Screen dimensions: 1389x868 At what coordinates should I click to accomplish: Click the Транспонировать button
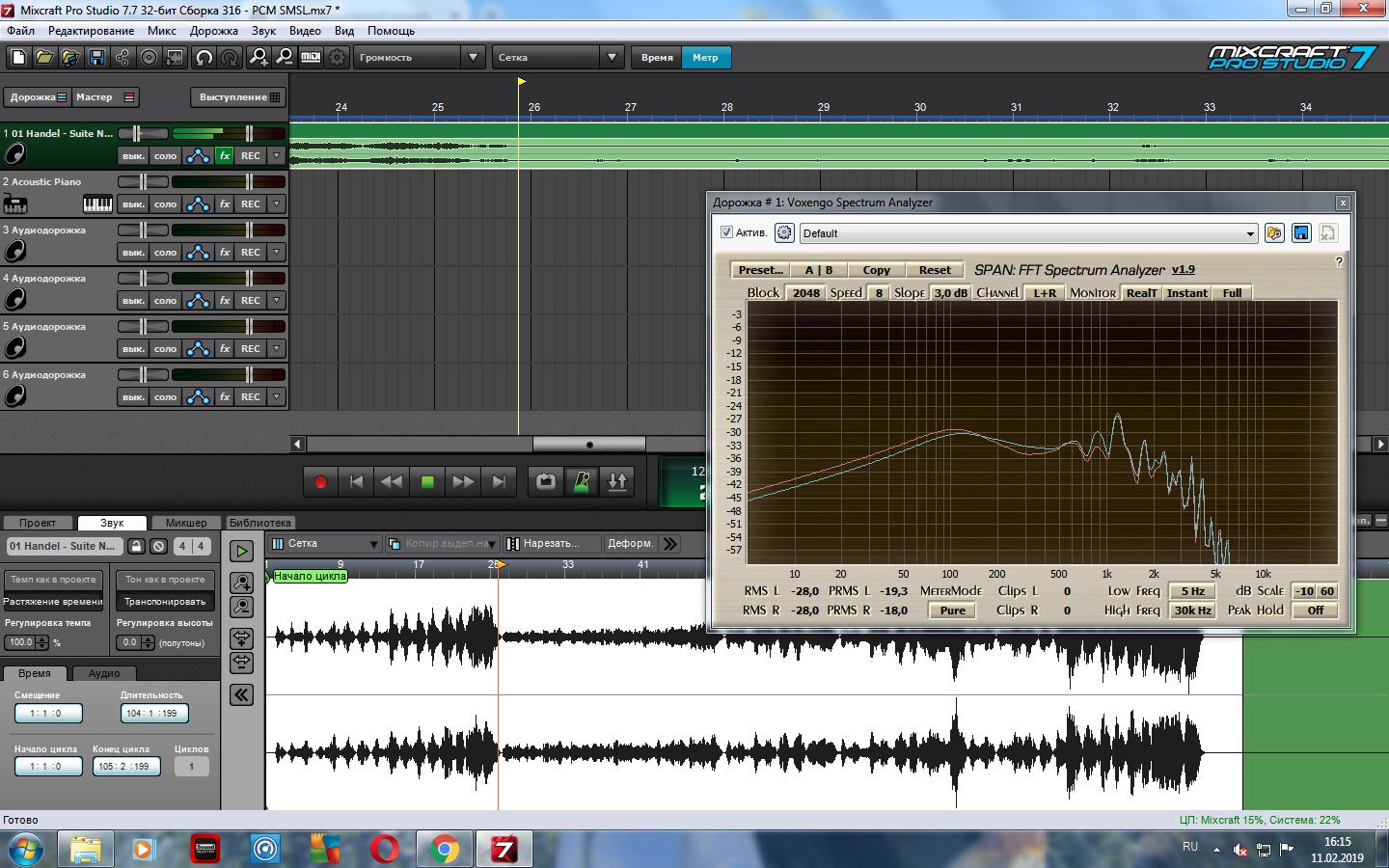click(165, 602)
